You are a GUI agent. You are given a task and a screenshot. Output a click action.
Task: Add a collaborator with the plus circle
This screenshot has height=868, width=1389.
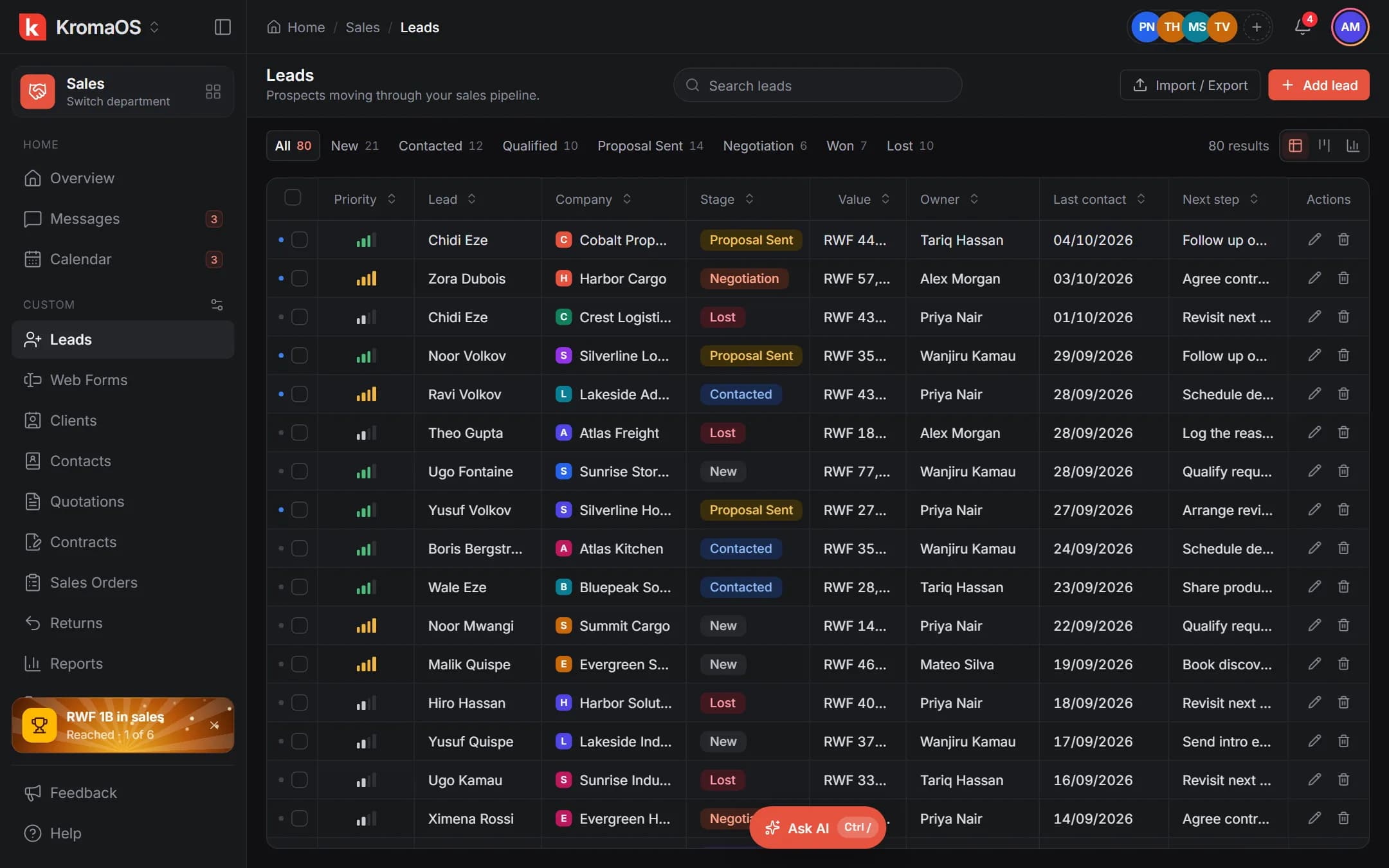click(x=1257, y=27)
